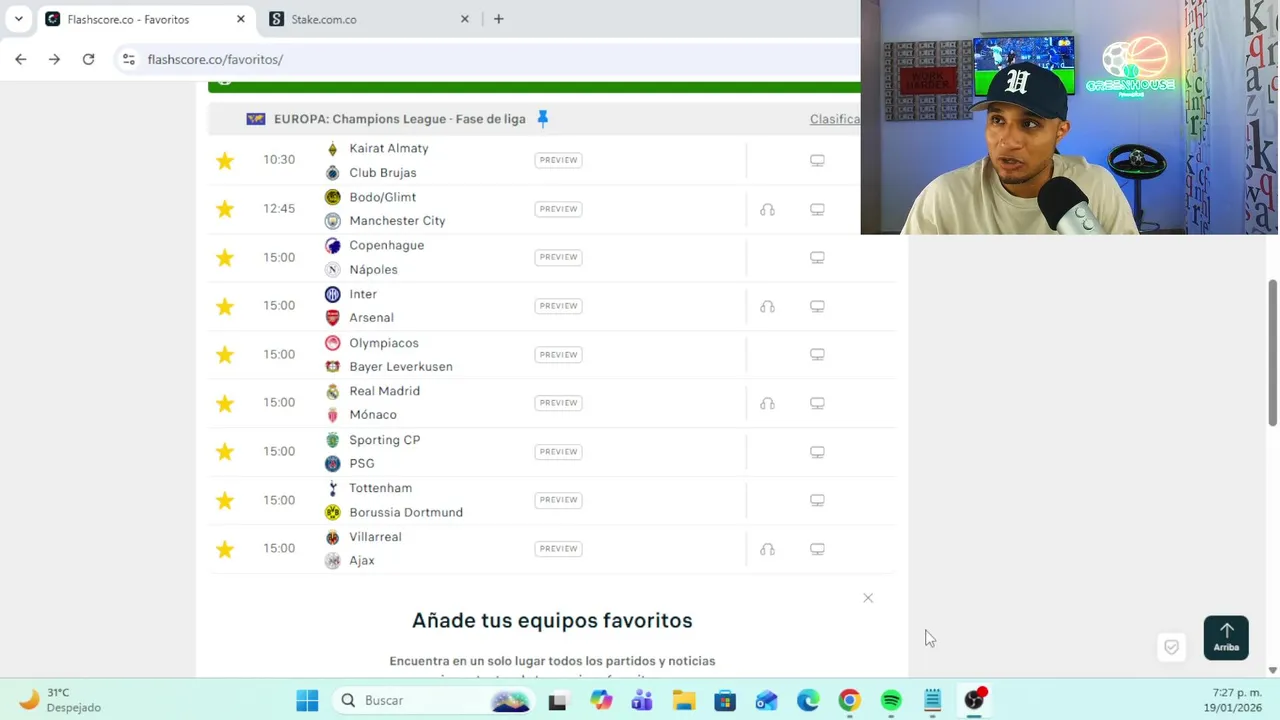Image resolution: width=1280 pixels, height=720 pixels.
Task: Click TV broadcast icon for Copenhague vs Nápoles
Action: point(817,258)
